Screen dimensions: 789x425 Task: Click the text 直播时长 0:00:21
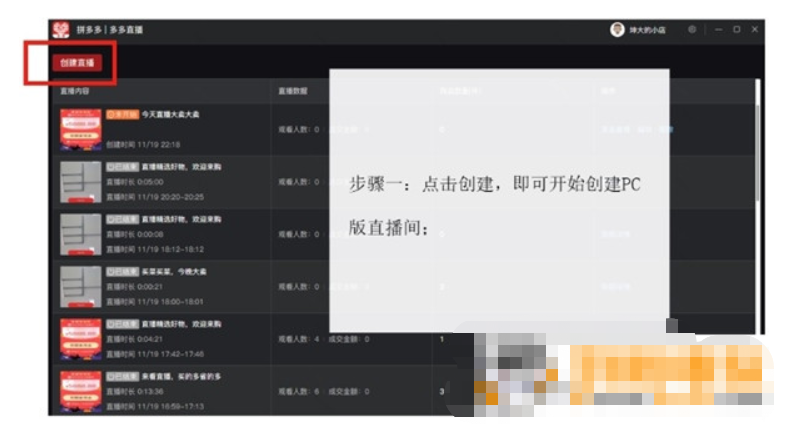(135, 287)
